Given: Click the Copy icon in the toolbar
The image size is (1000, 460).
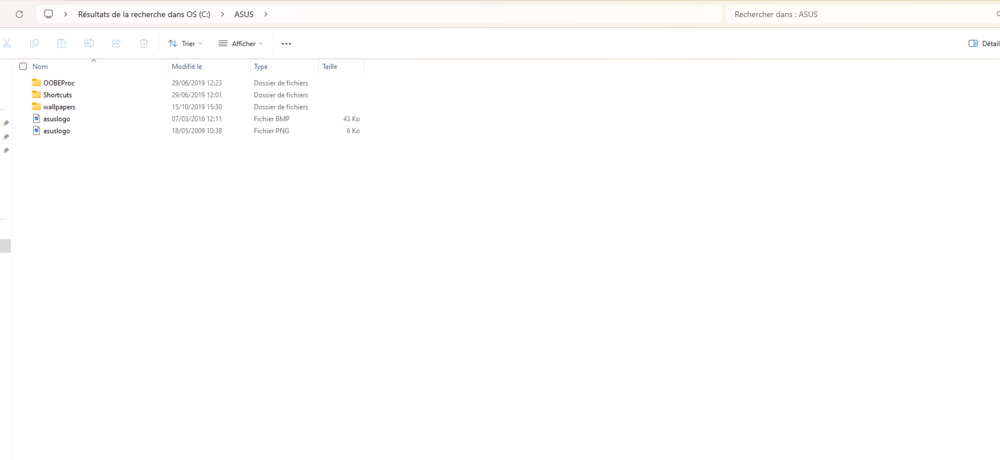Looking at the screenshot, I should tap(34, 44).
